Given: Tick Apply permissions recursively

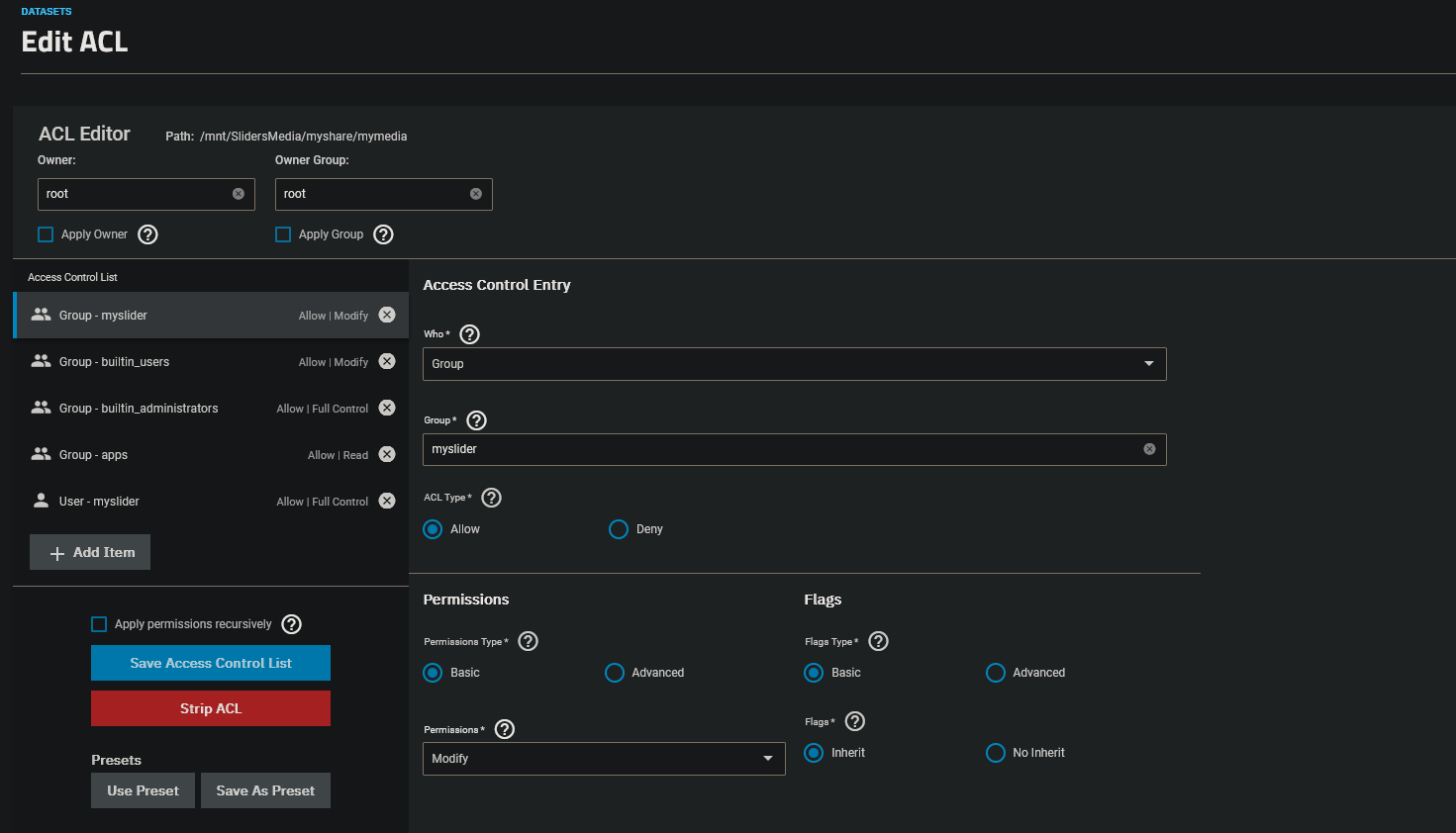Looking at the screenshot, I should click(x=99, y=624).
